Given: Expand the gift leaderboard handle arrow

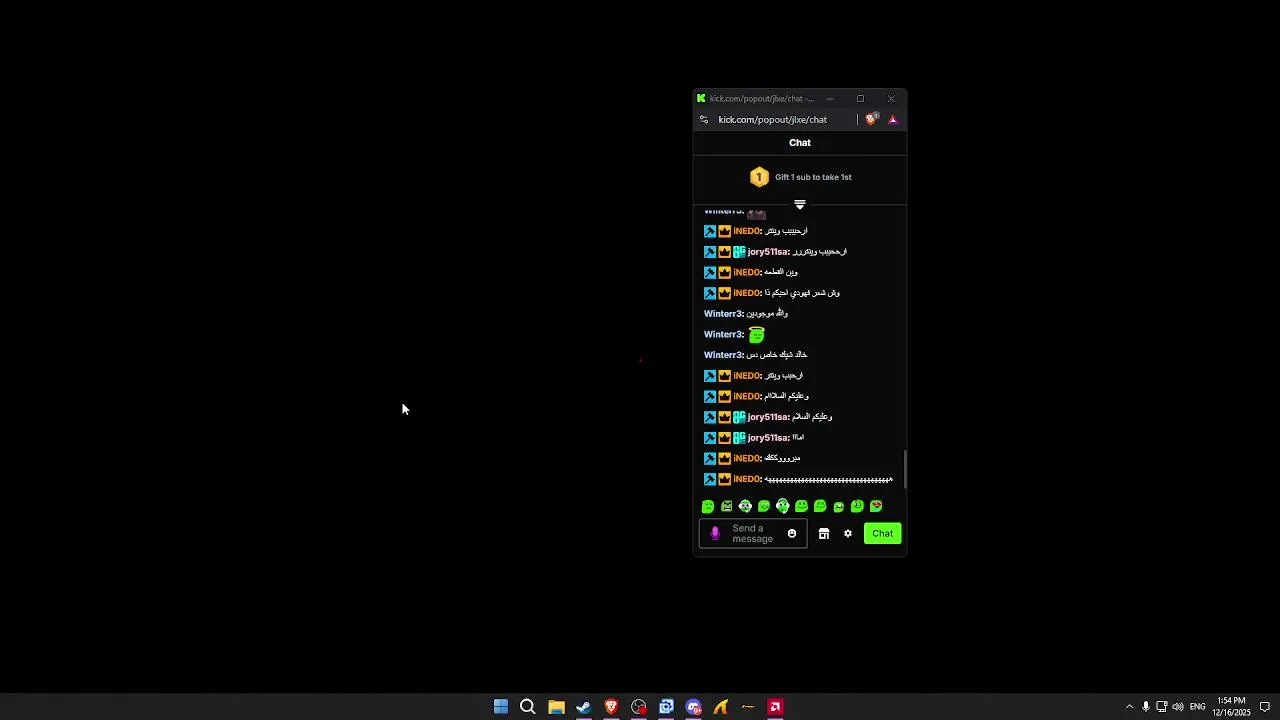Looking at the screenshot, I should point(800,205).
